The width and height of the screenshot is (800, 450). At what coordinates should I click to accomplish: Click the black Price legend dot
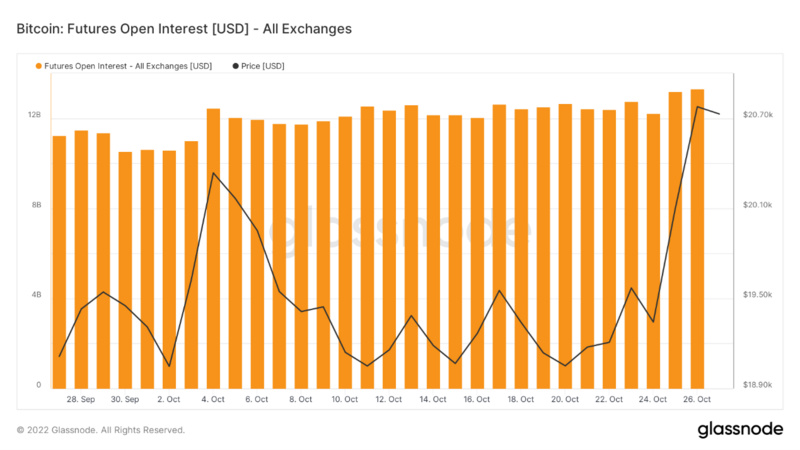(x=235, y=66)
